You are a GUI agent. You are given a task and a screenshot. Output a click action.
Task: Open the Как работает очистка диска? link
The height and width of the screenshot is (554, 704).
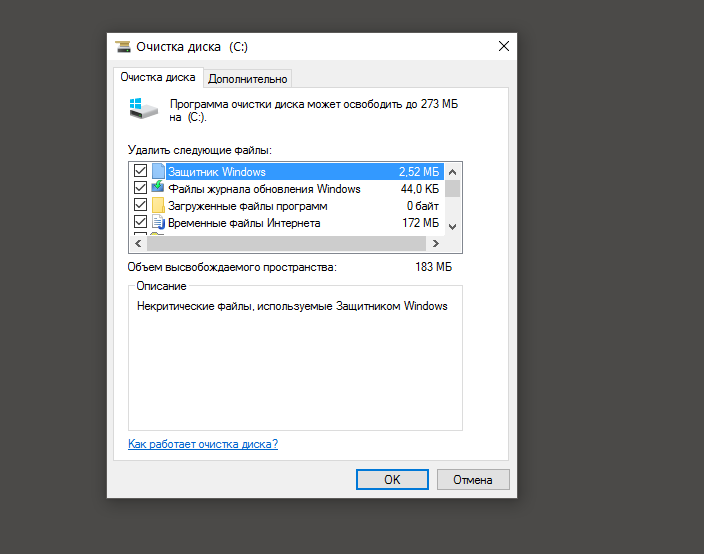pos(203,444)
